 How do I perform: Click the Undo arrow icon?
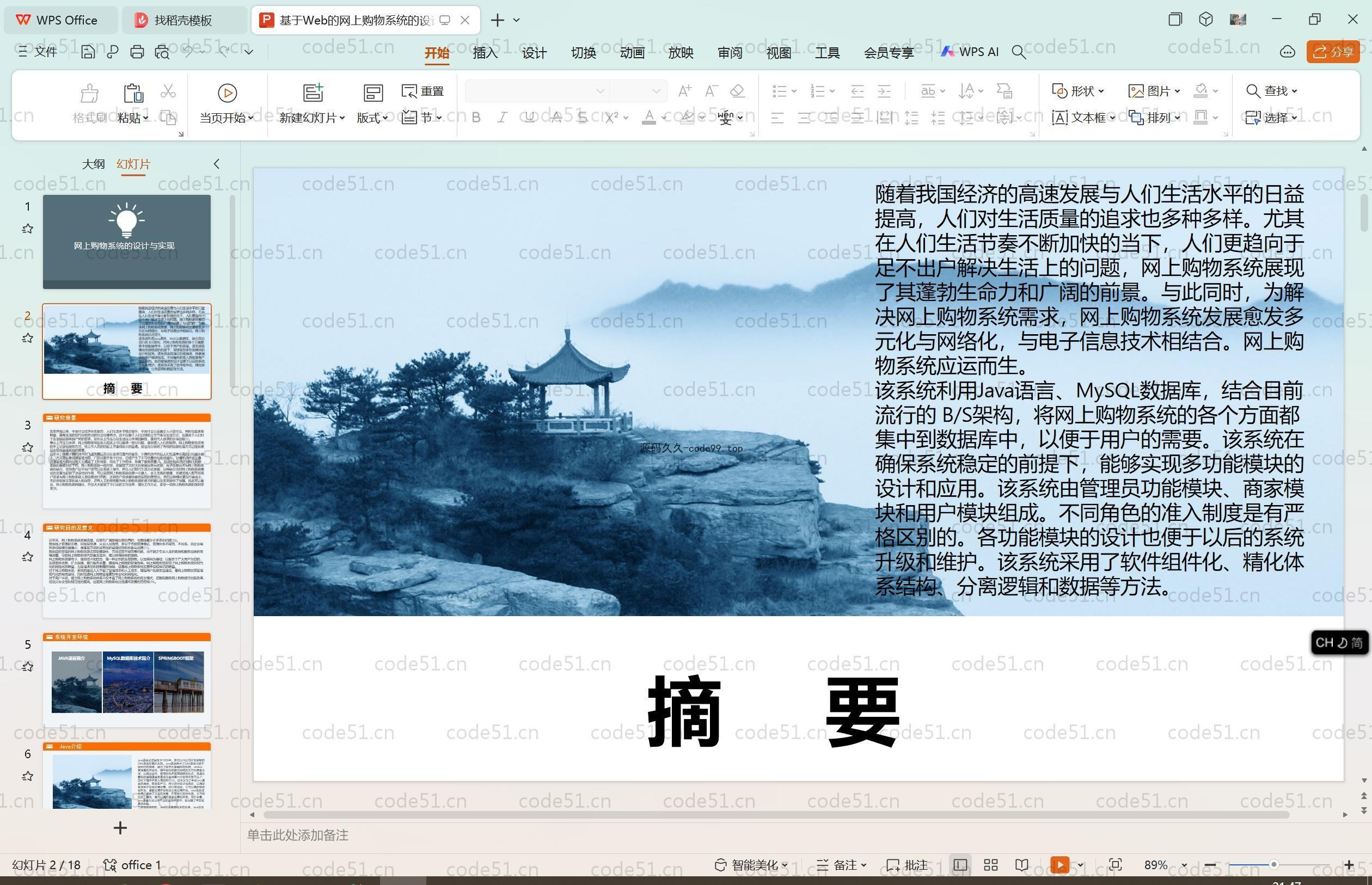coord(187,52)
